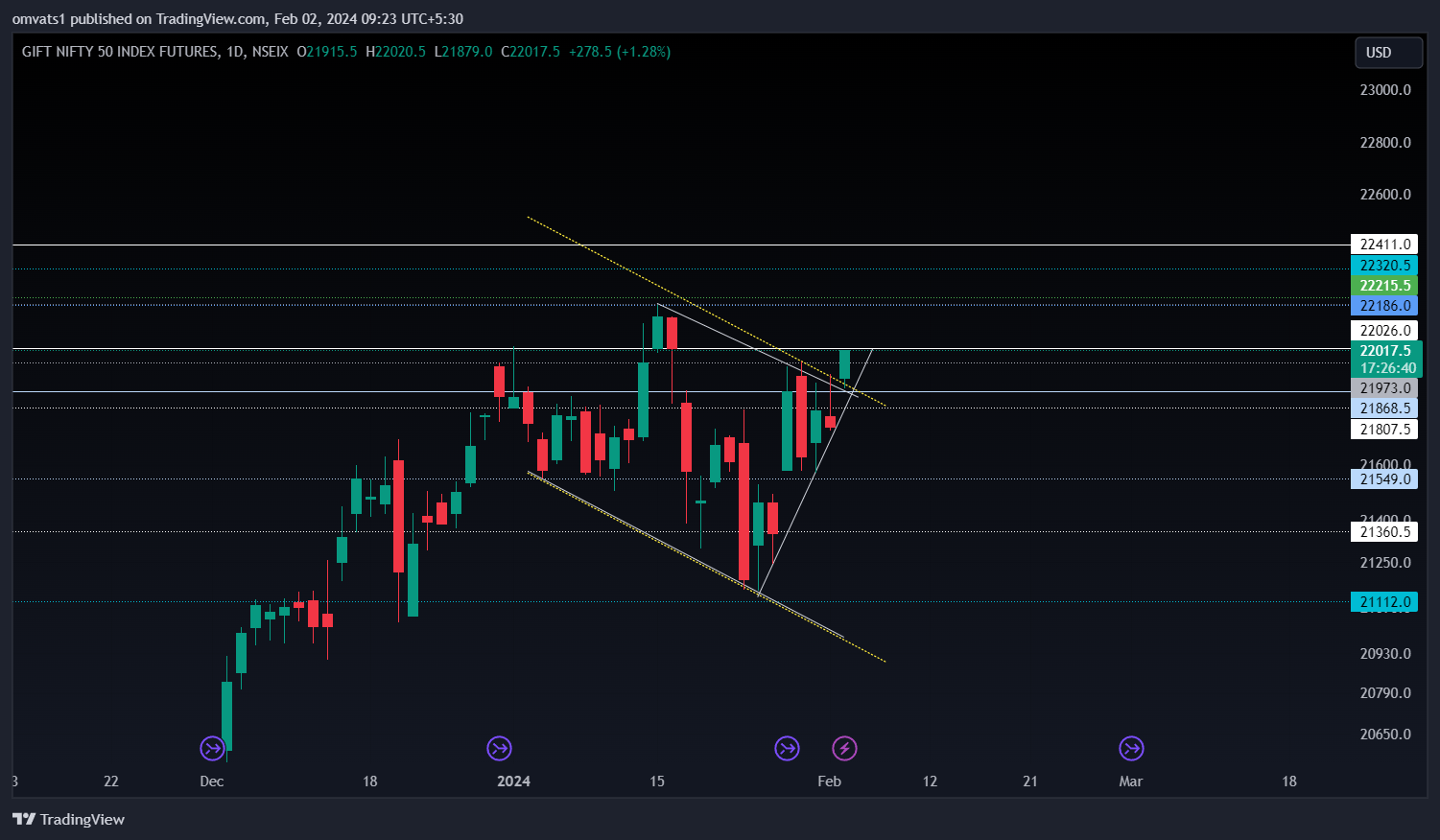This screenshot has height=840, width=1440.
Task: Click the 21 date label on time axis
Action: (1030, 782)
